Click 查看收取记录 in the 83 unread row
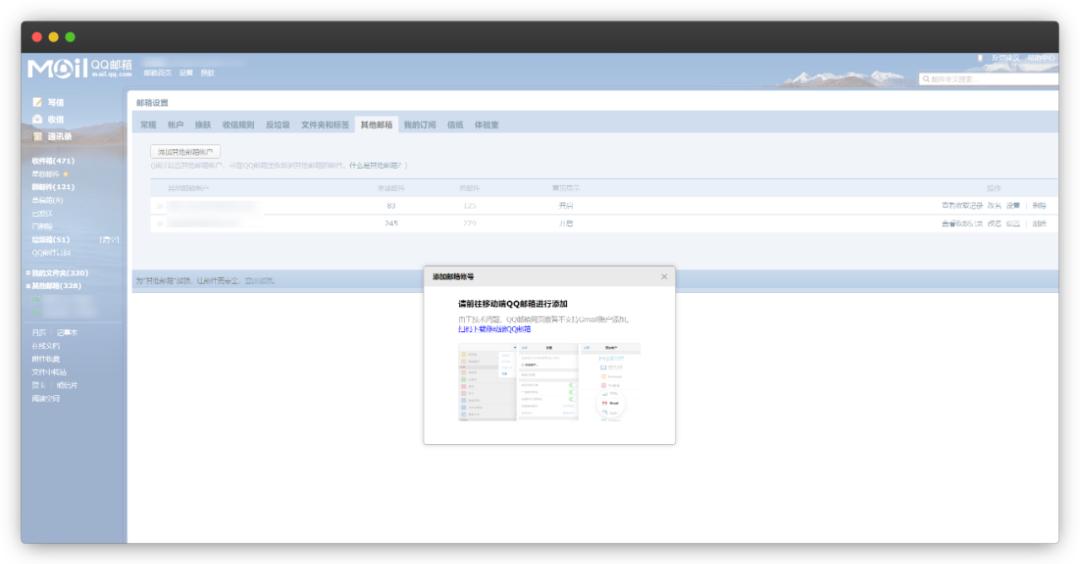This screenshot has height=564, width=1080. click(962, 206)
